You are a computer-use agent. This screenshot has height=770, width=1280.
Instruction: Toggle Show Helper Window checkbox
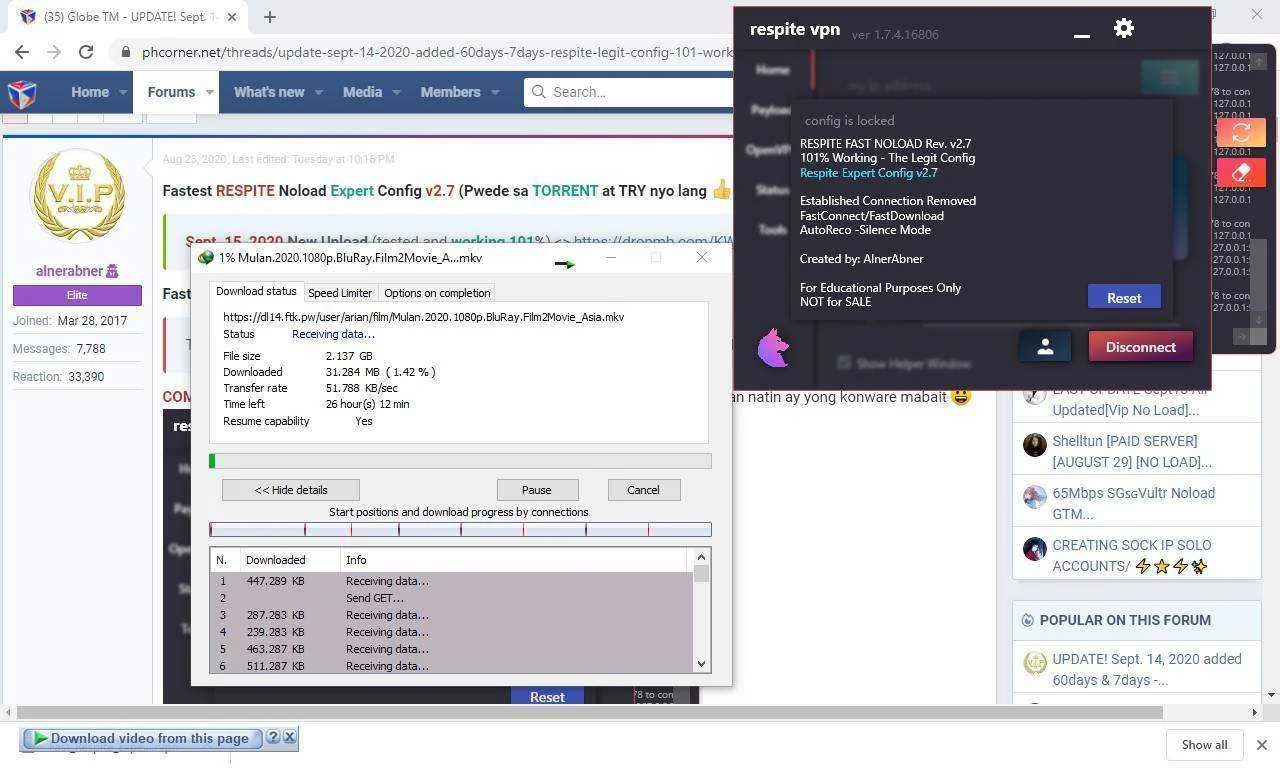[x=845, y=363]
